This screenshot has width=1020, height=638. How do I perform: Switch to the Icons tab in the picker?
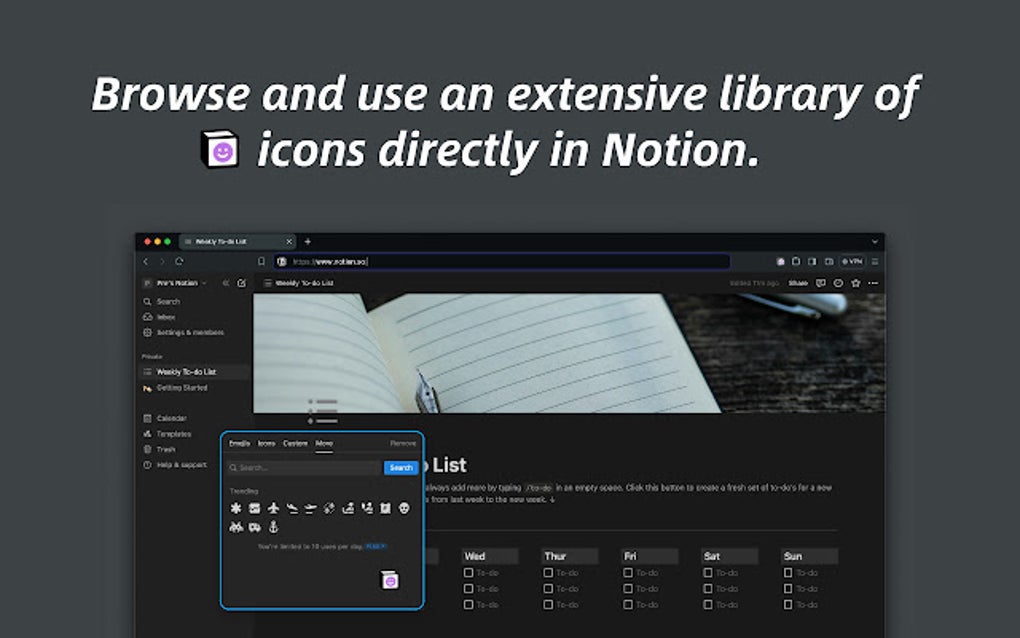pyautogui.click(x=266, y=442)
